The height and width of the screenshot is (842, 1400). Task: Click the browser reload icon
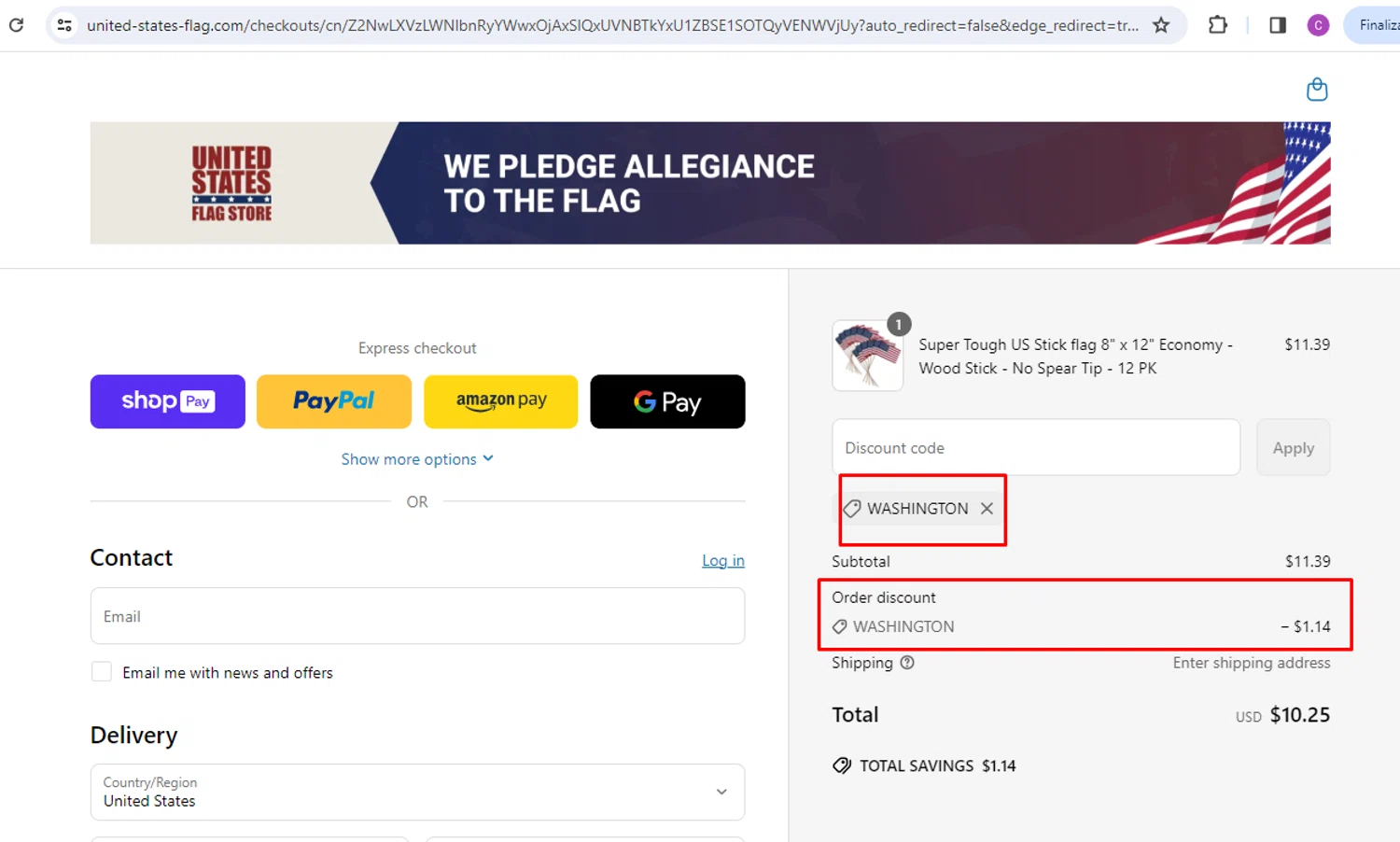[17, 25]
